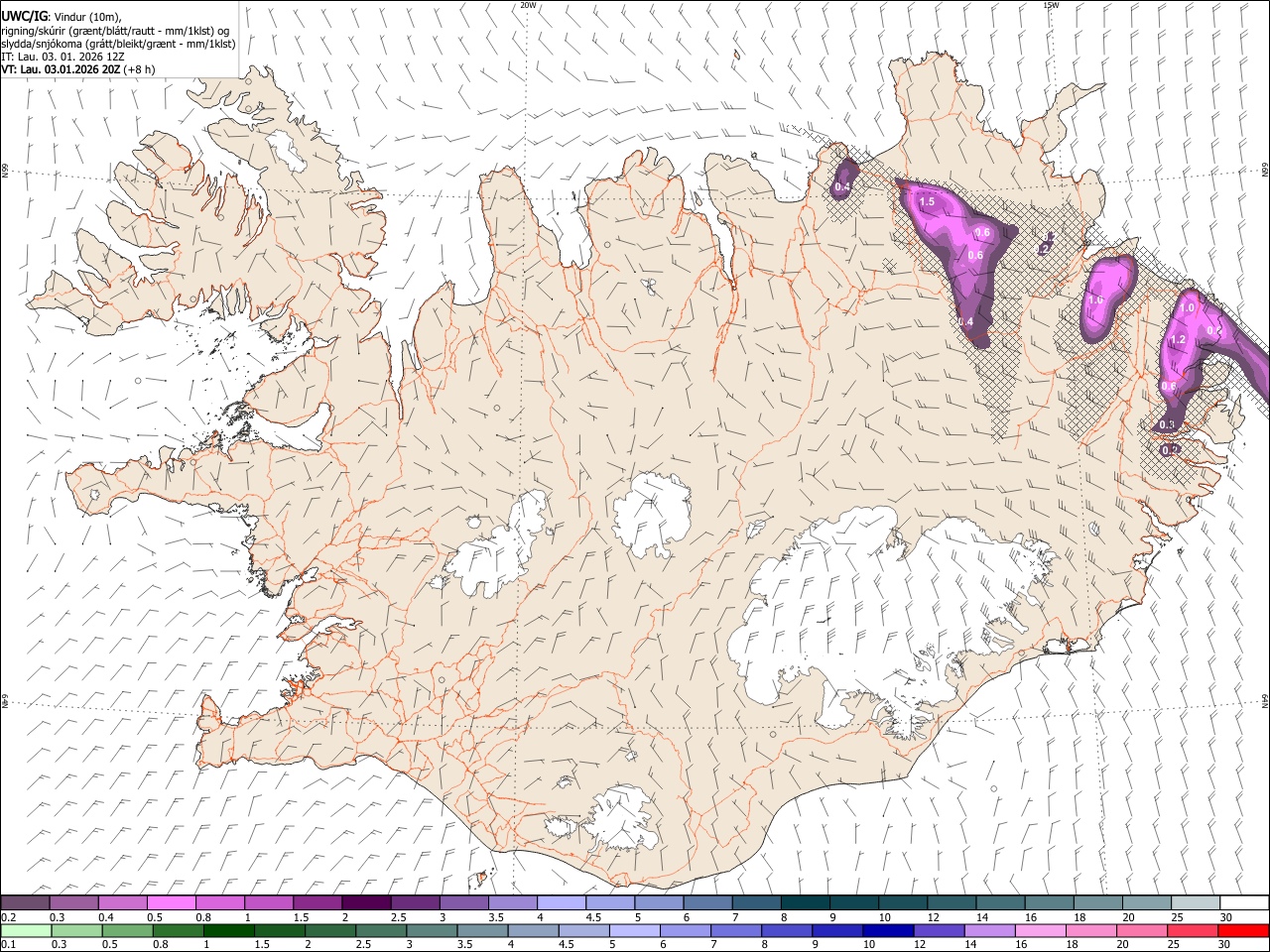Screen dimensions: 1270x952
Task: Click the magenta 1.5 snow-scale swatch
Action: [317, 903]
